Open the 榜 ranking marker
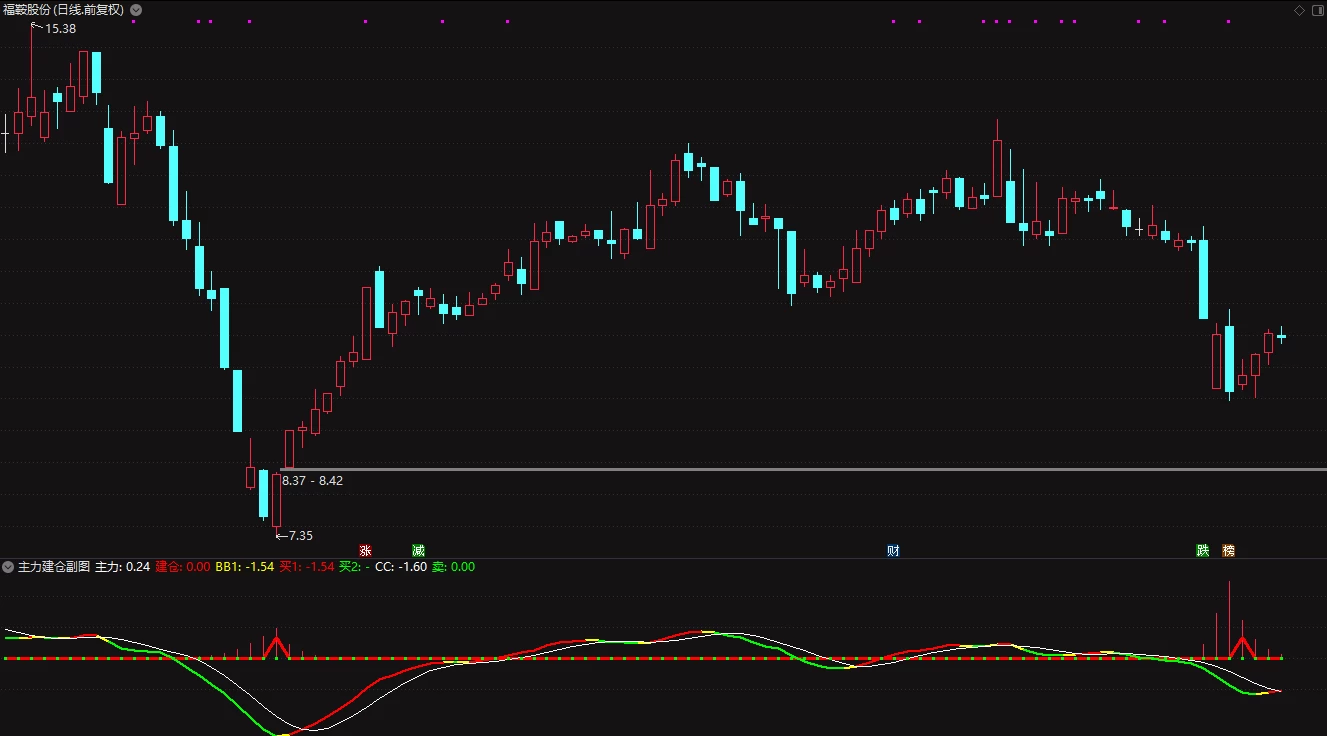Screen dimensions: 1327x736 1228,550
